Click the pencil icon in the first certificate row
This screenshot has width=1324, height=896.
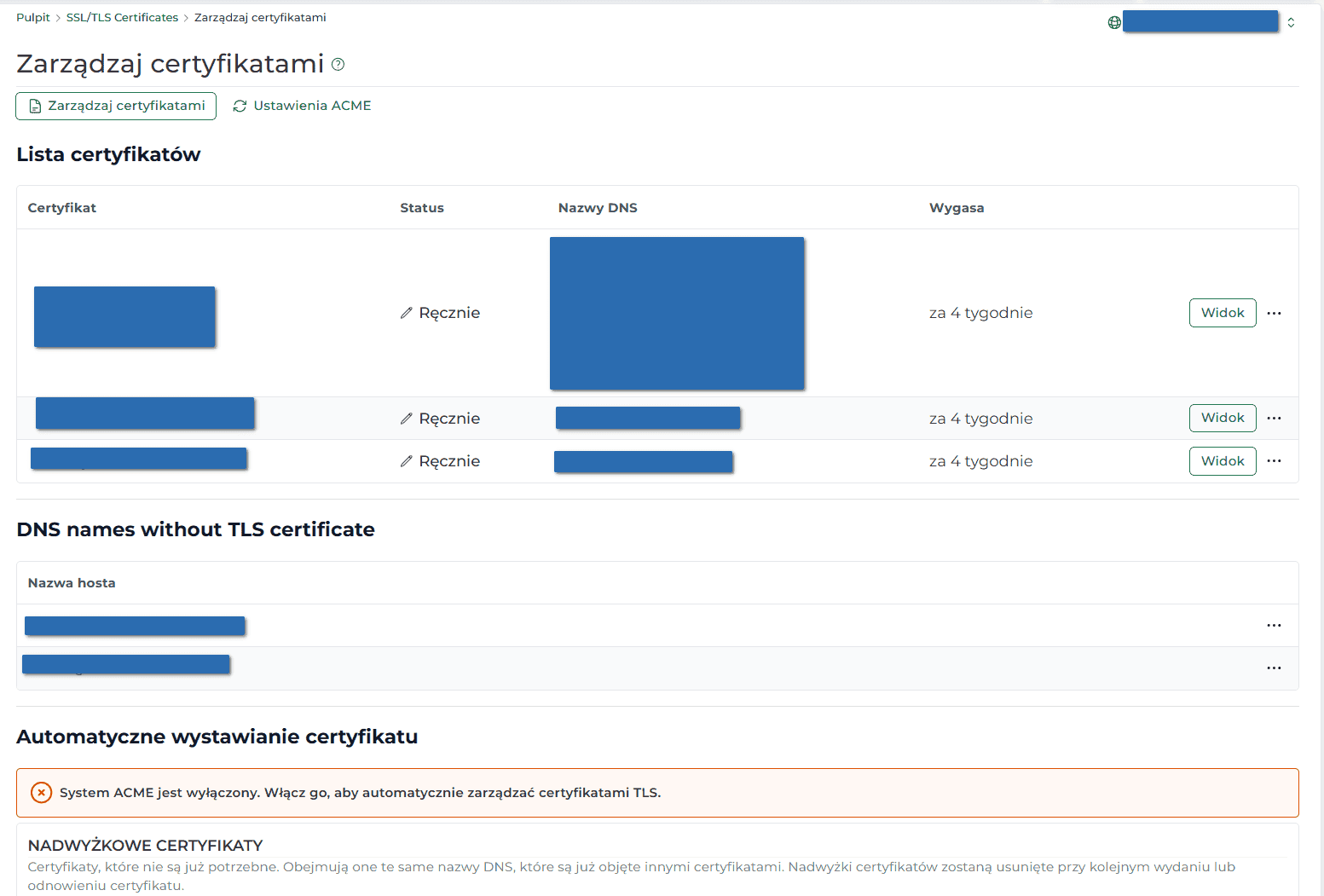point(407,313)
